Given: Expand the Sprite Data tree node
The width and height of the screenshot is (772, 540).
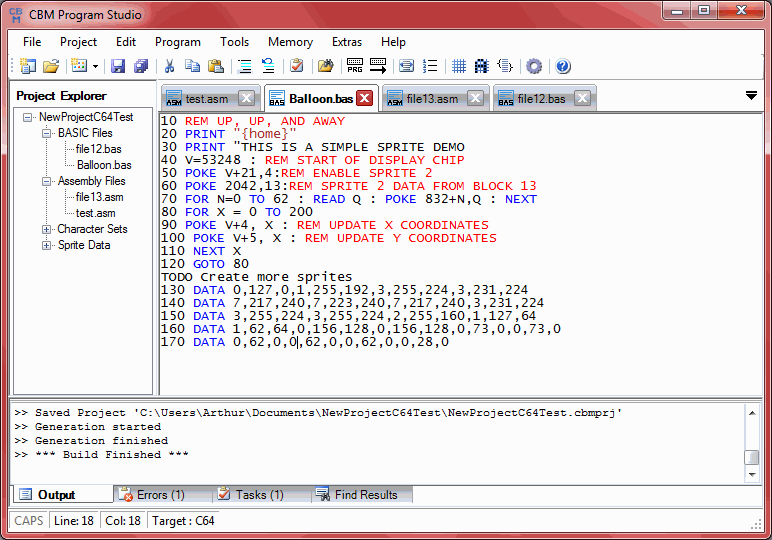Looking at the screenshot, I should 47,245.
